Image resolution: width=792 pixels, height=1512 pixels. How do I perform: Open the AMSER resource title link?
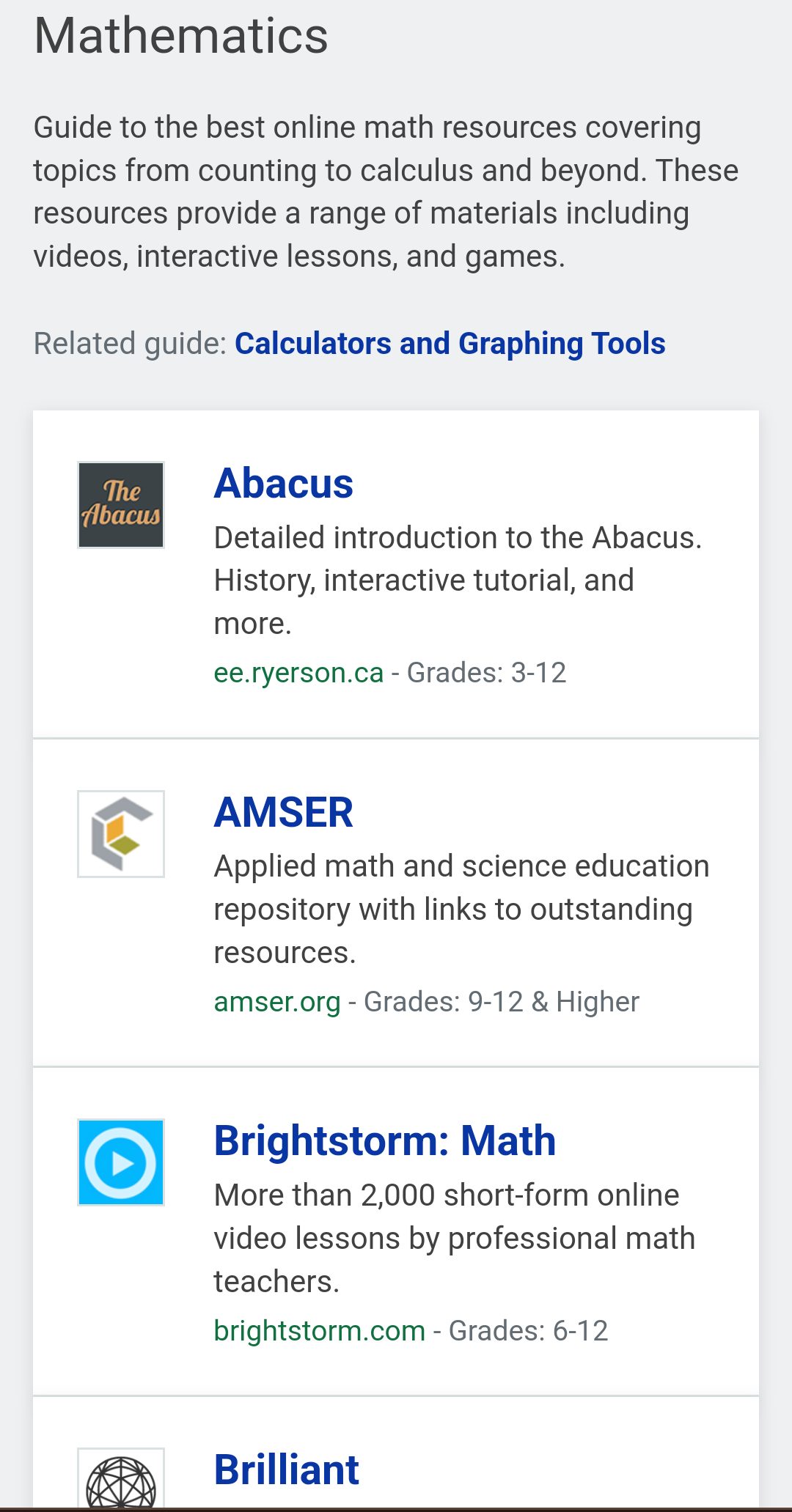pyautogui.click(x=283, y=813)
